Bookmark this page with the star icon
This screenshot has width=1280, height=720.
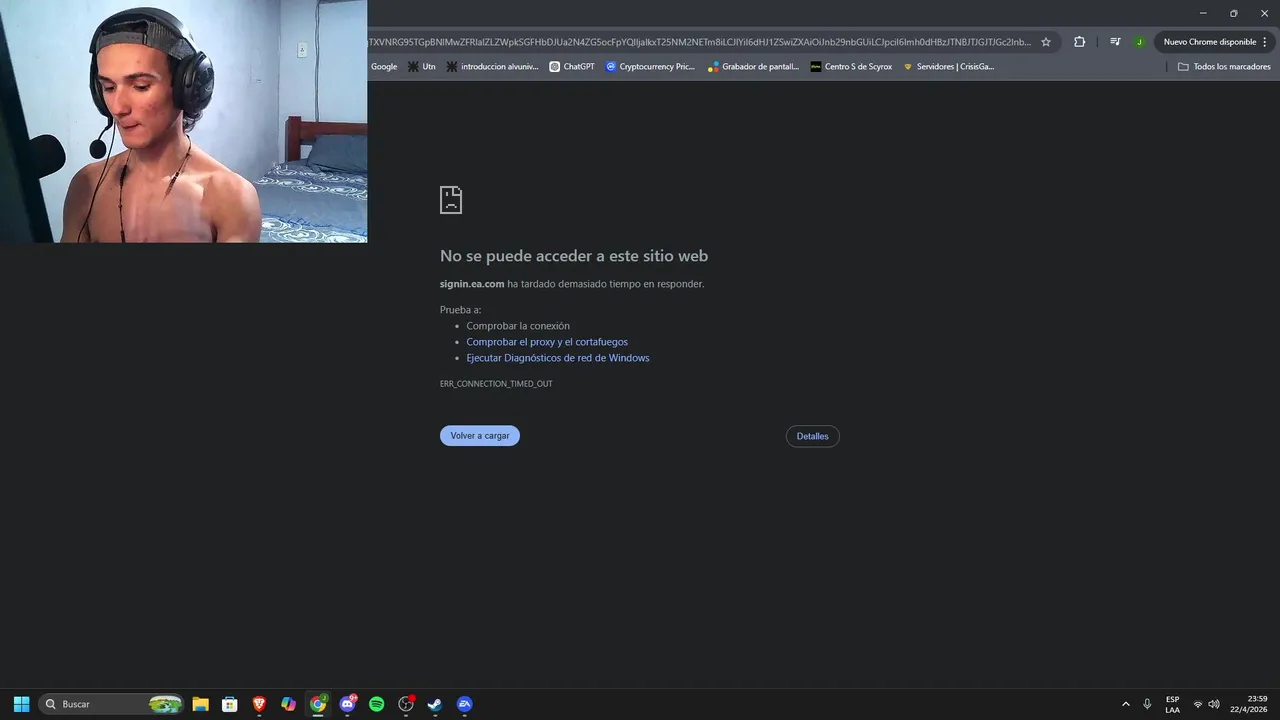[1046, 42]
